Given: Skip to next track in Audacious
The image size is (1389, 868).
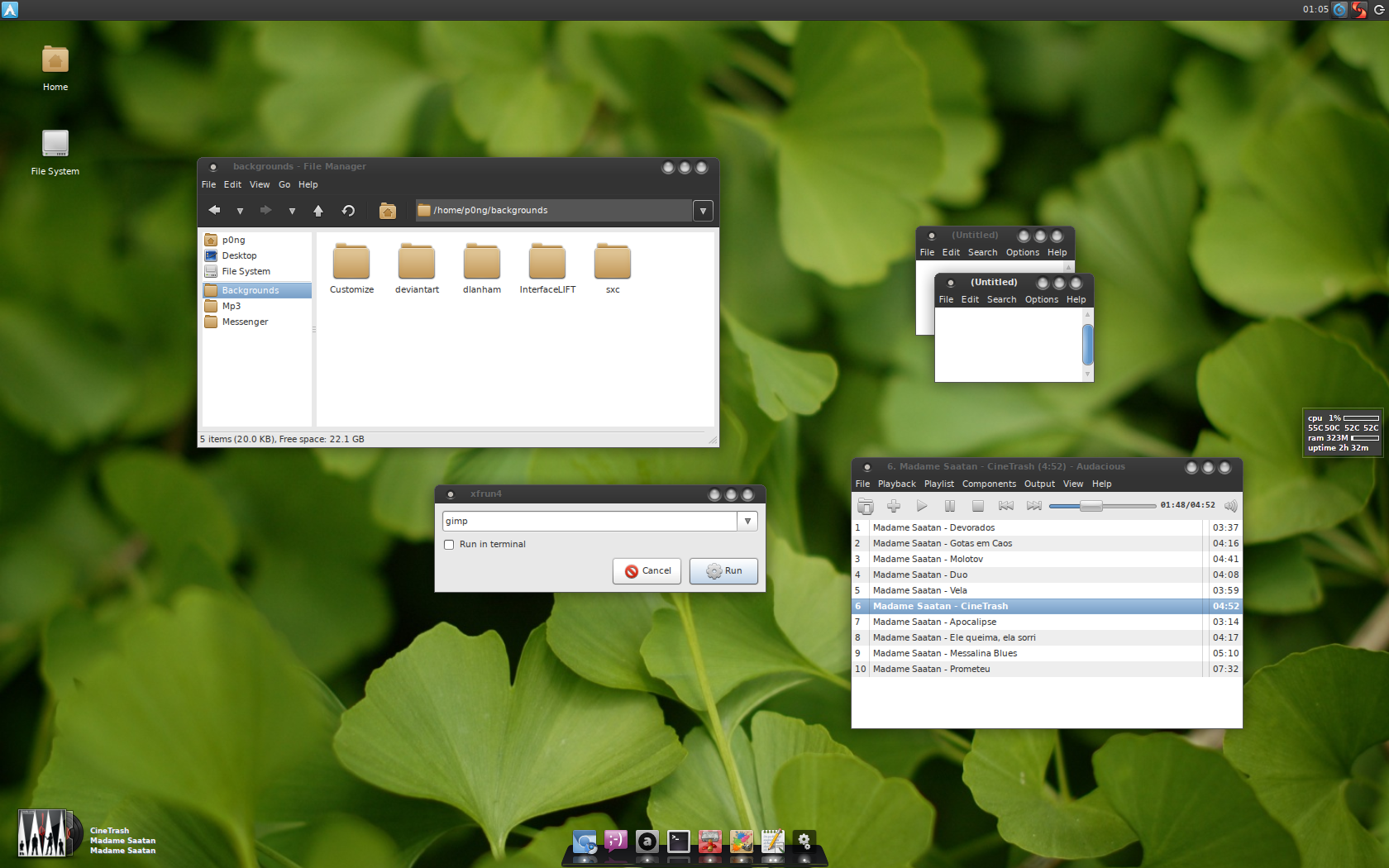Looking at the screenshot, I should 1033,506.
